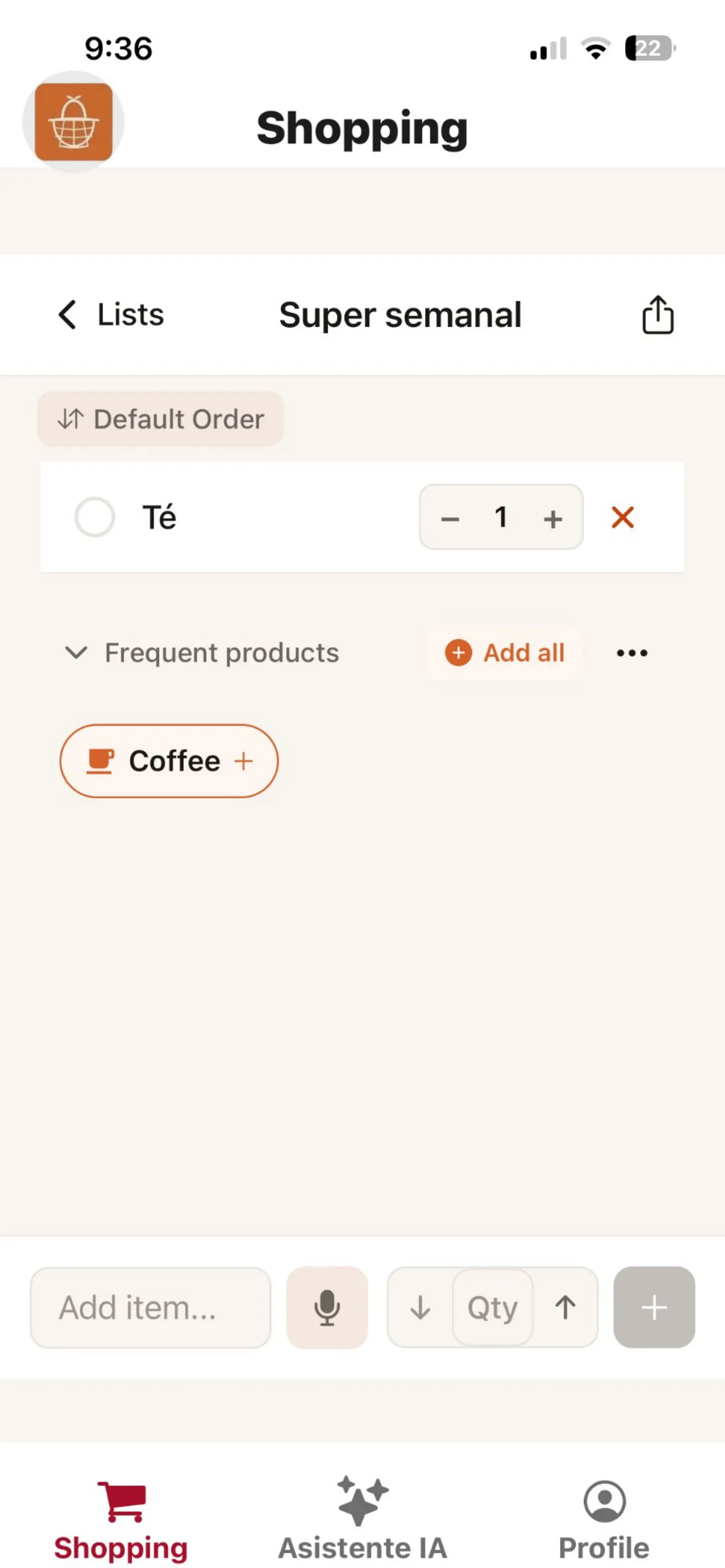
Task: Increase Té quantity with plus
Action: 553,519
